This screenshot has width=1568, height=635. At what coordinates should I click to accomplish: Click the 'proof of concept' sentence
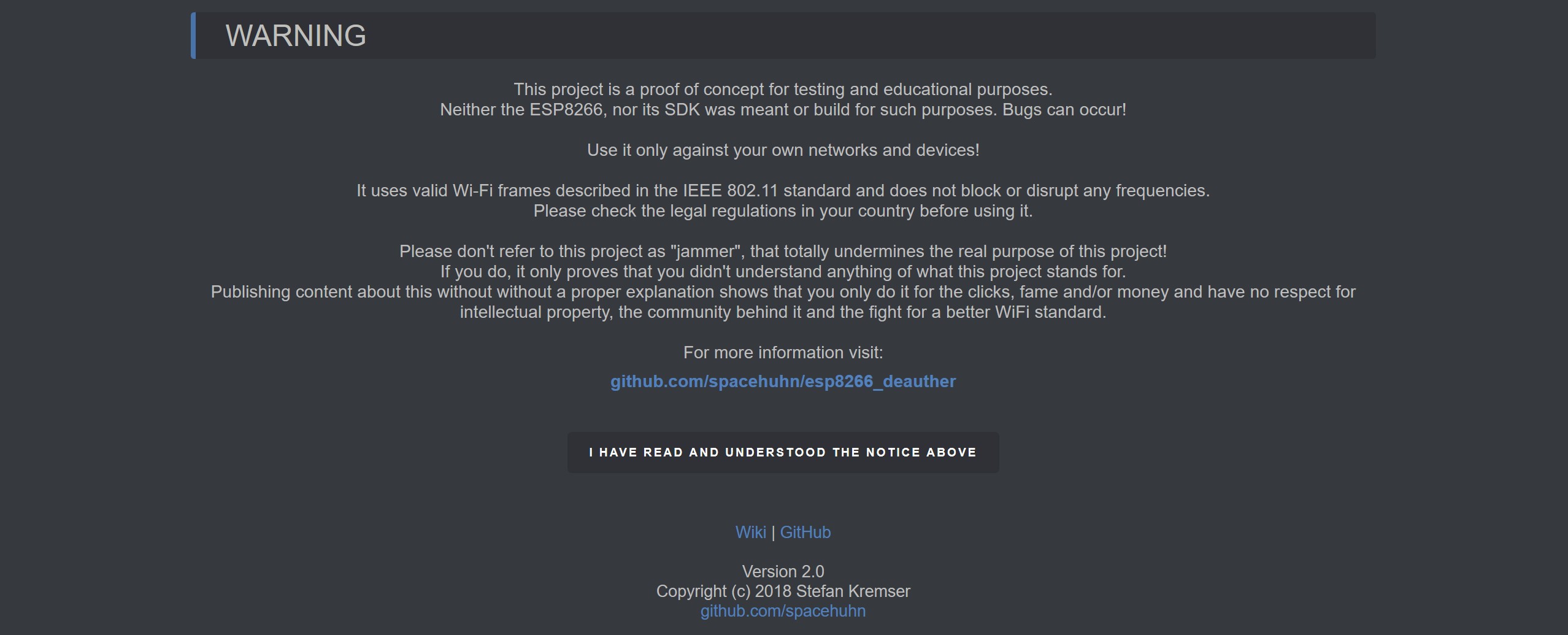pos(783,90)
